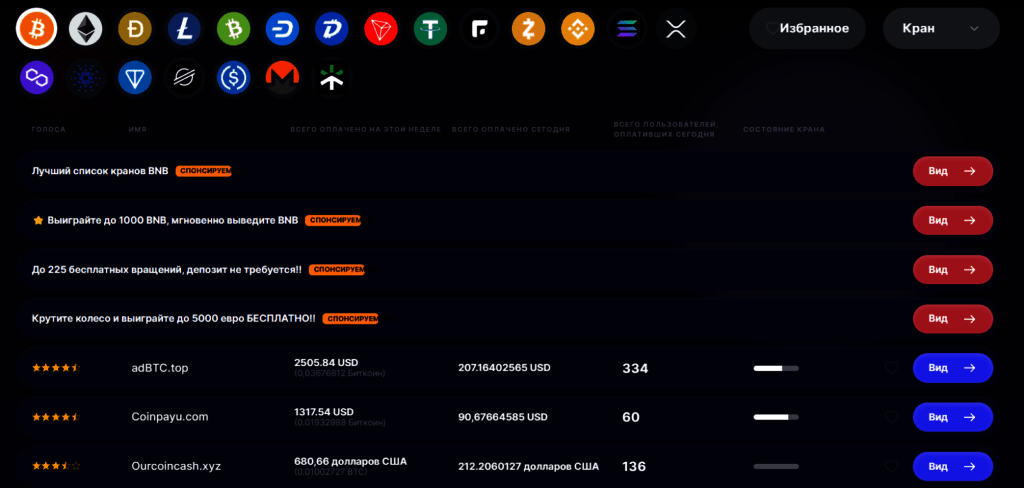Open Лучший список кранов BNB sponsored link
Viewport: 1024px width, 488px height.
100,171
